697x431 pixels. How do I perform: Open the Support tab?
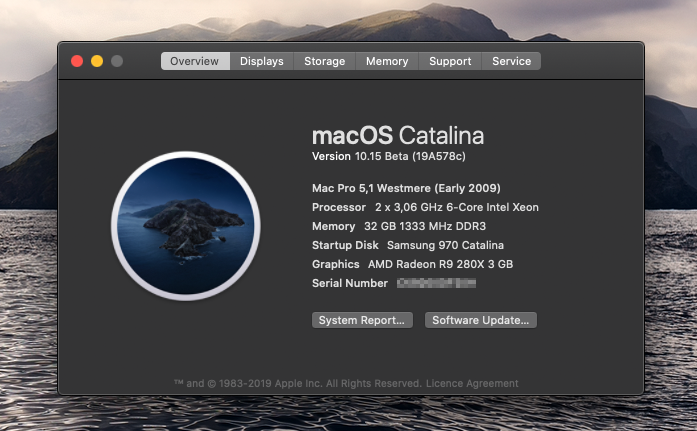tap(450, 61)
